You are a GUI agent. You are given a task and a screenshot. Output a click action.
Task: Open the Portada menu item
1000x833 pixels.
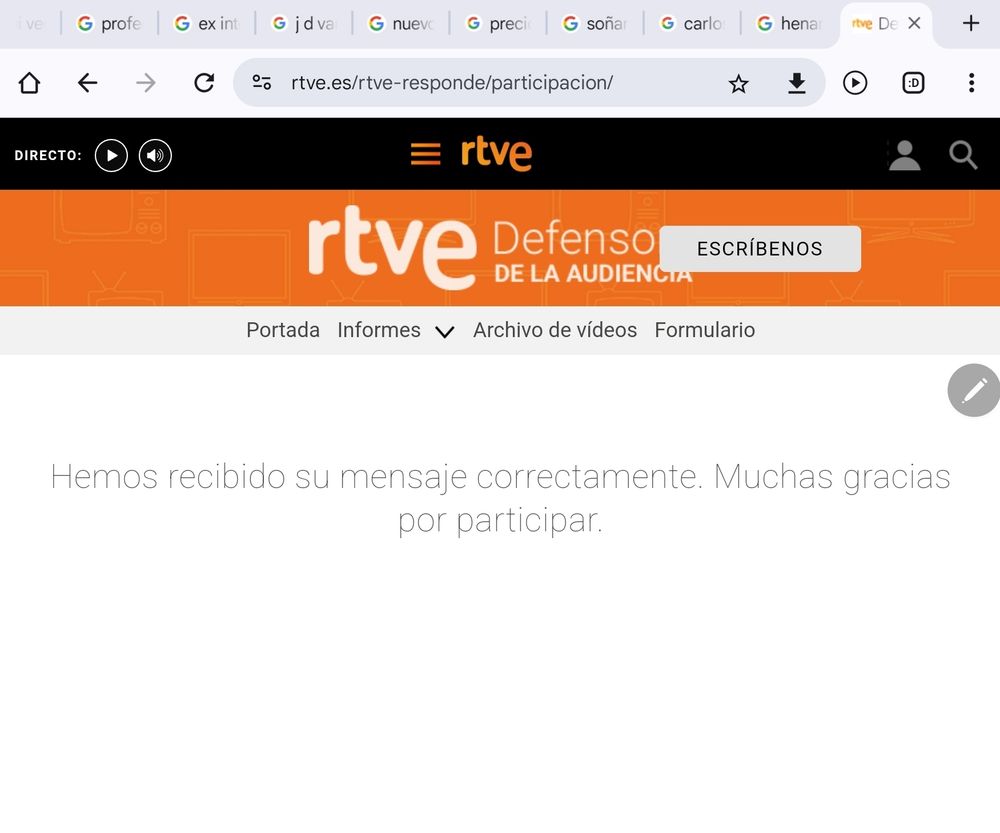click(x=283, y=330)
